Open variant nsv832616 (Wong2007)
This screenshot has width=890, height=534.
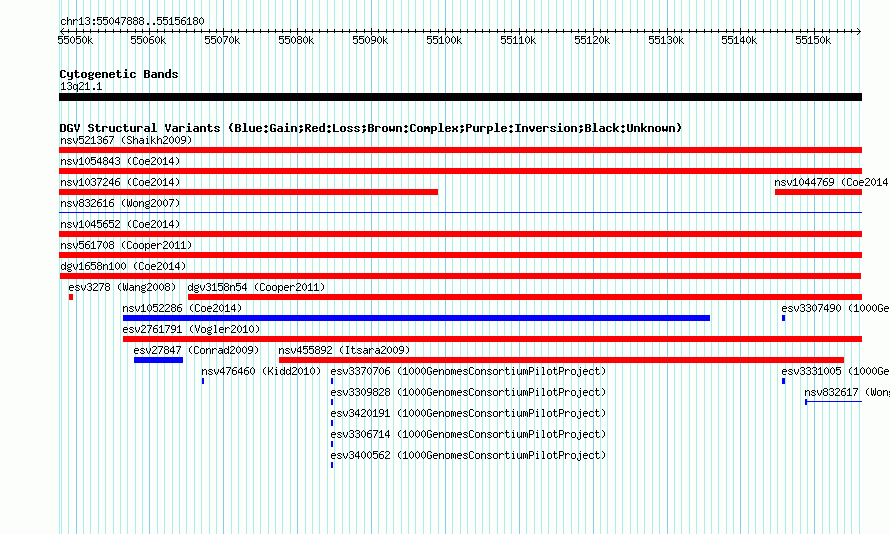(x=120, y=203)
